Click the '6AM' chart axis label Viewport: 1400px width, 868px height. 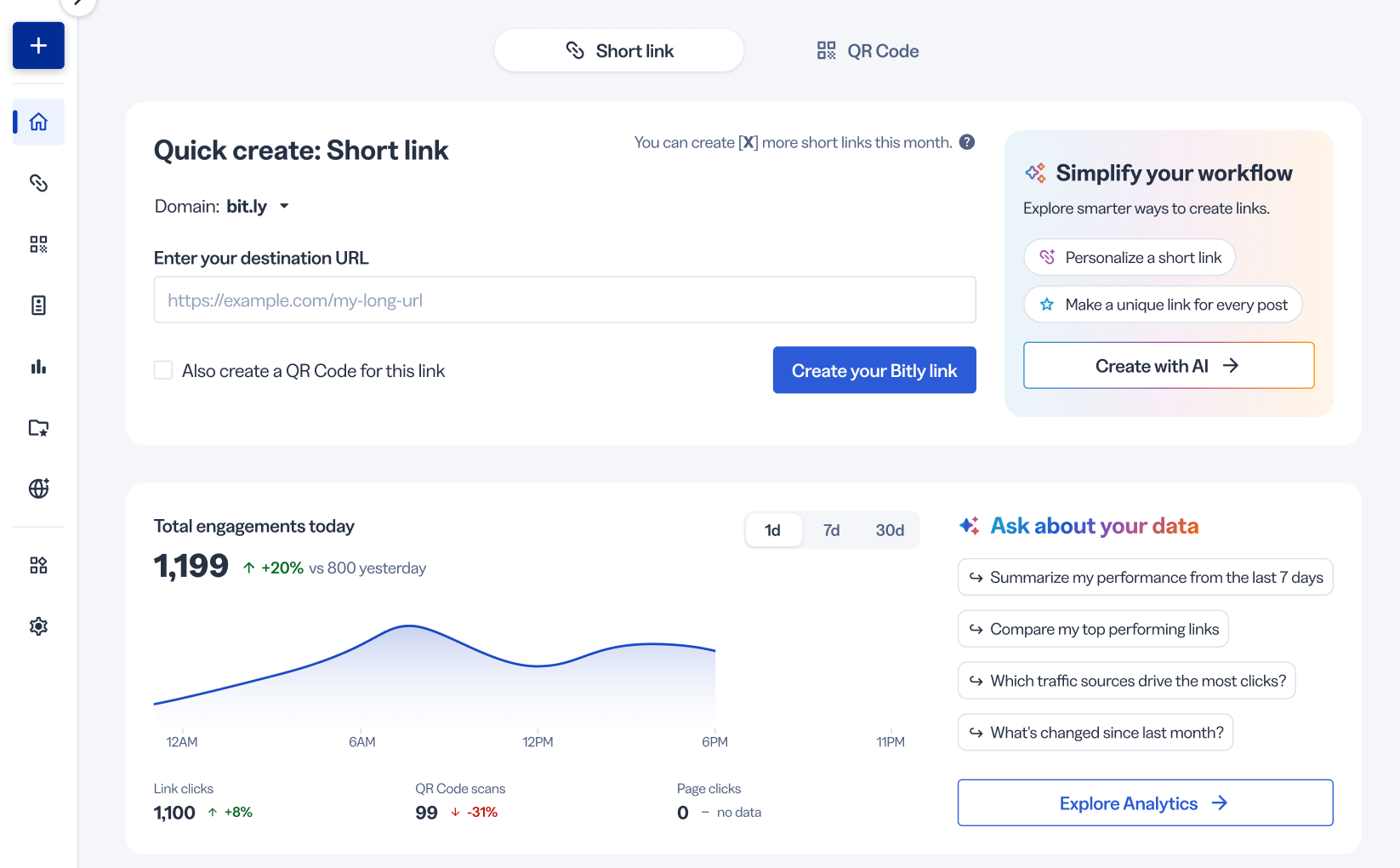tap(362, 742)
